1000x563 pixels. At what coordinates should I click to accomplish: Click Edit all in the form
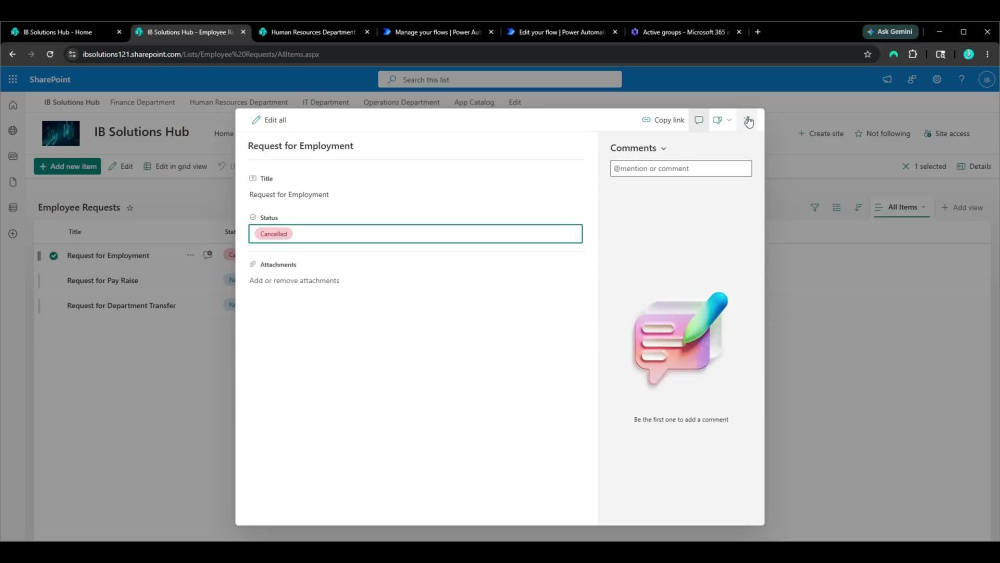coord(269,120)
